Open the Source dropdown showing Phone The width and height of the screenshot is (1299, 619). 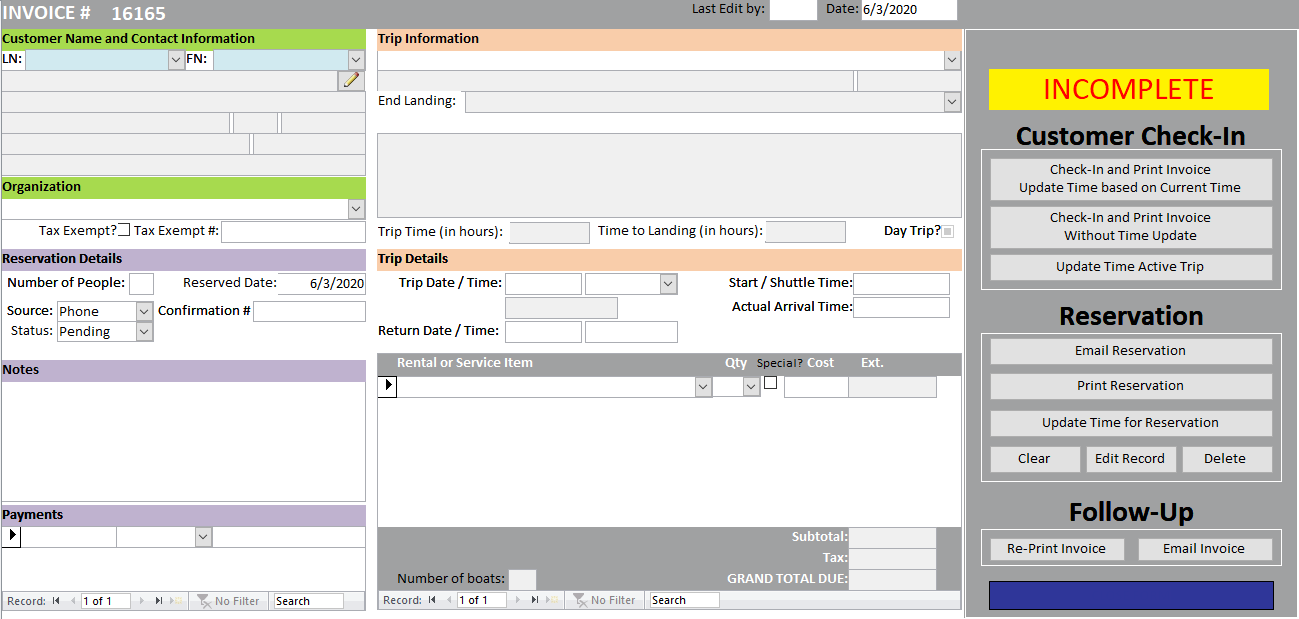[x=144, y=312]
